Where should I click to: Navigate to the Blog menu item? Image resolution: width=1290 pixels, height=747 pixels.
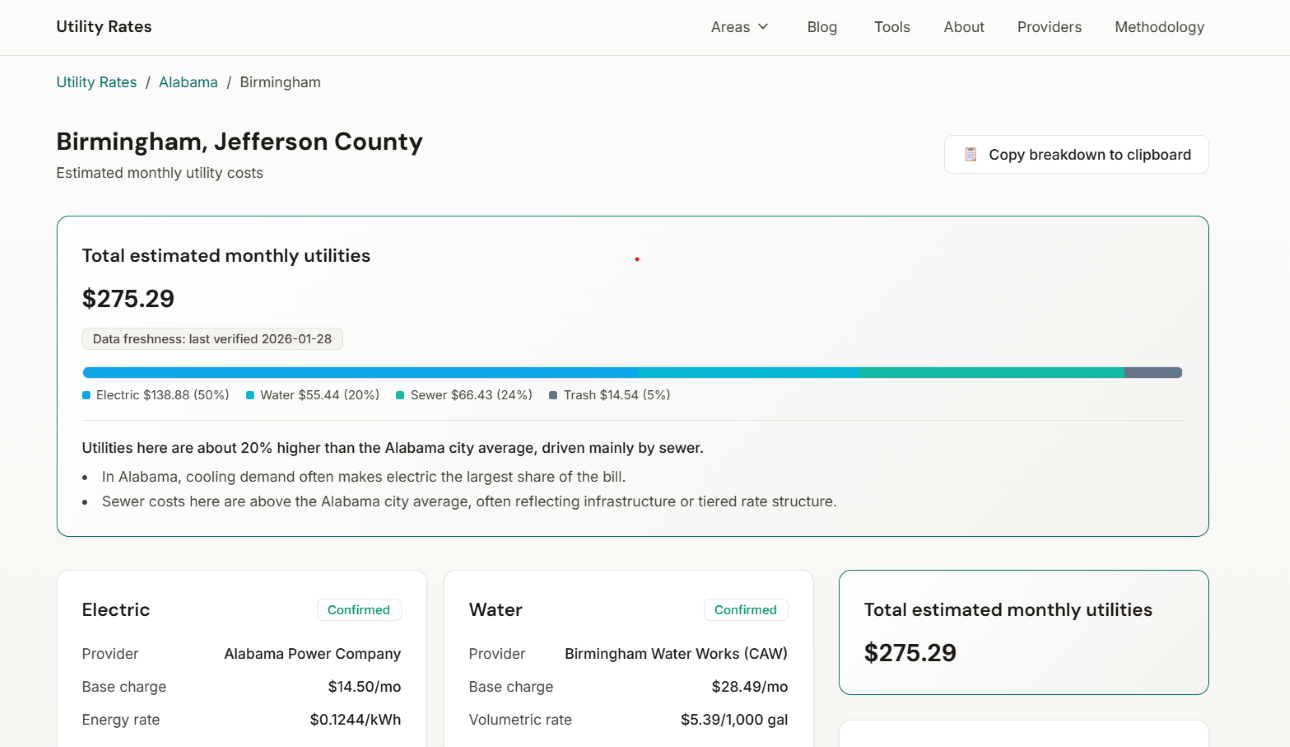pos(822,27)
